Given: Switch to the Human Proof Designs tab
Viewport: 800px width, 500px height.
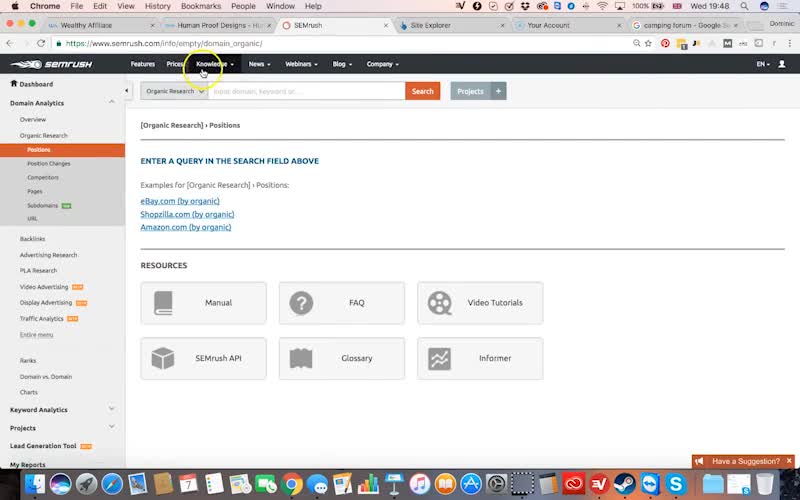Looking at the screenshot, I should point(218,25).
